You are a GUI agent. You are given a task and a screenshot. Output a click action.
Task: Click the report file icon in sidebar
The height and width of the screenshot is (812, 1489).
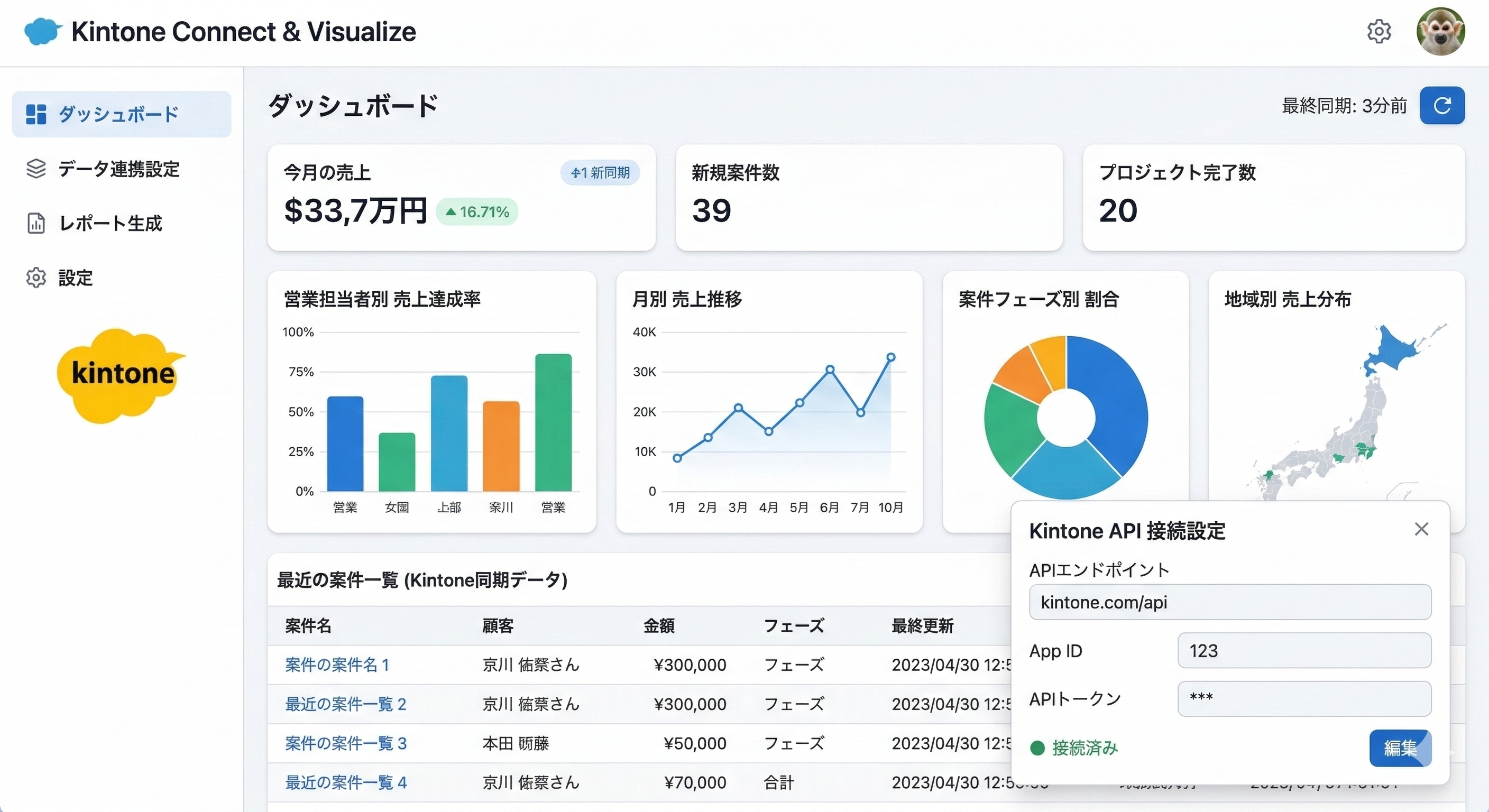[36, 223]
